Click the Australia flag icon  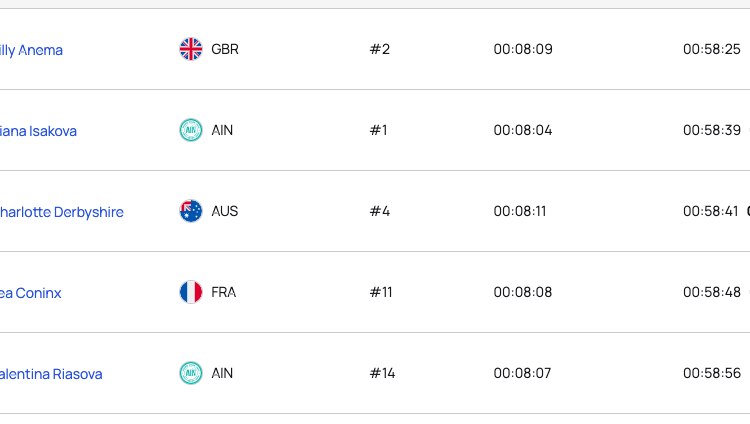tap(191, 211)
